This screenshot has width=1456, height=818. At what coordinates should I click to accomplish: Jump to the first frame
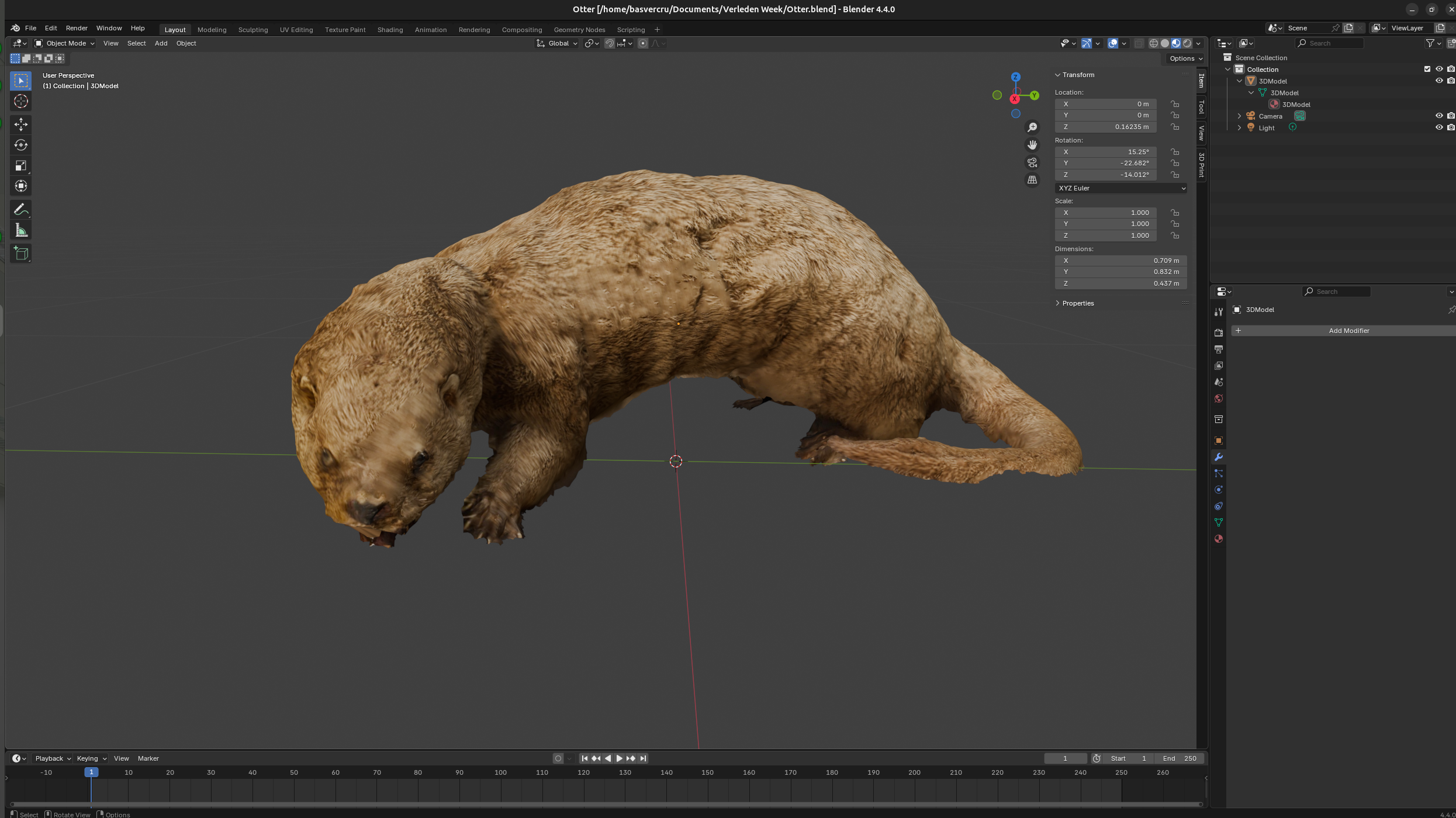tap(585, 758)
